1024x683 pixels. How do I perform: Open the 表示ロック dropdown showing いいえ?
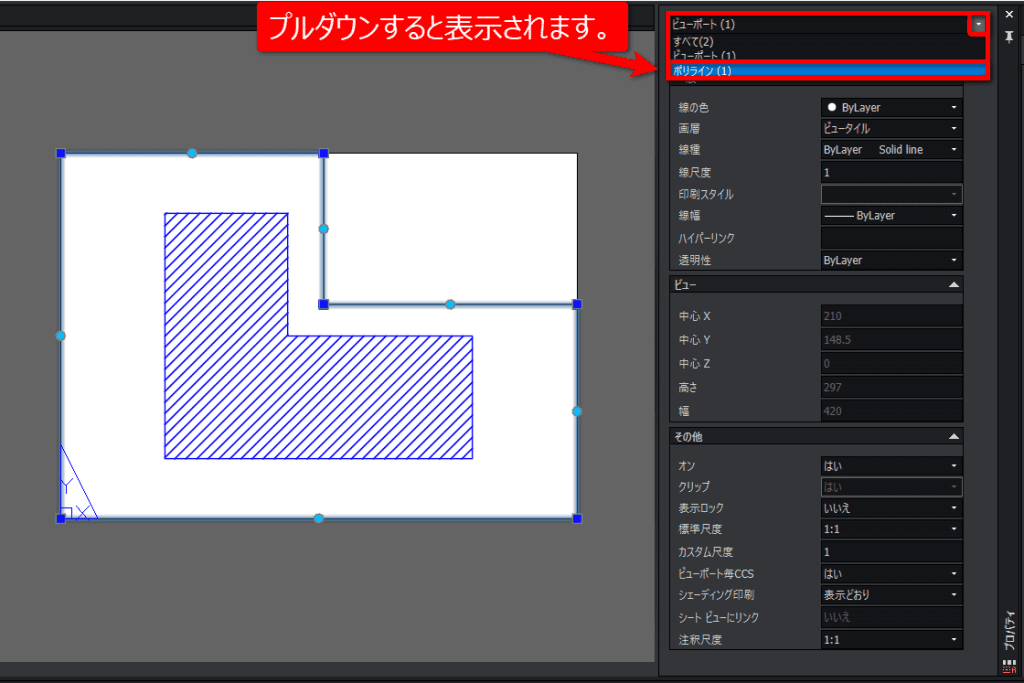pyautogui.click(x=891, y=508)
